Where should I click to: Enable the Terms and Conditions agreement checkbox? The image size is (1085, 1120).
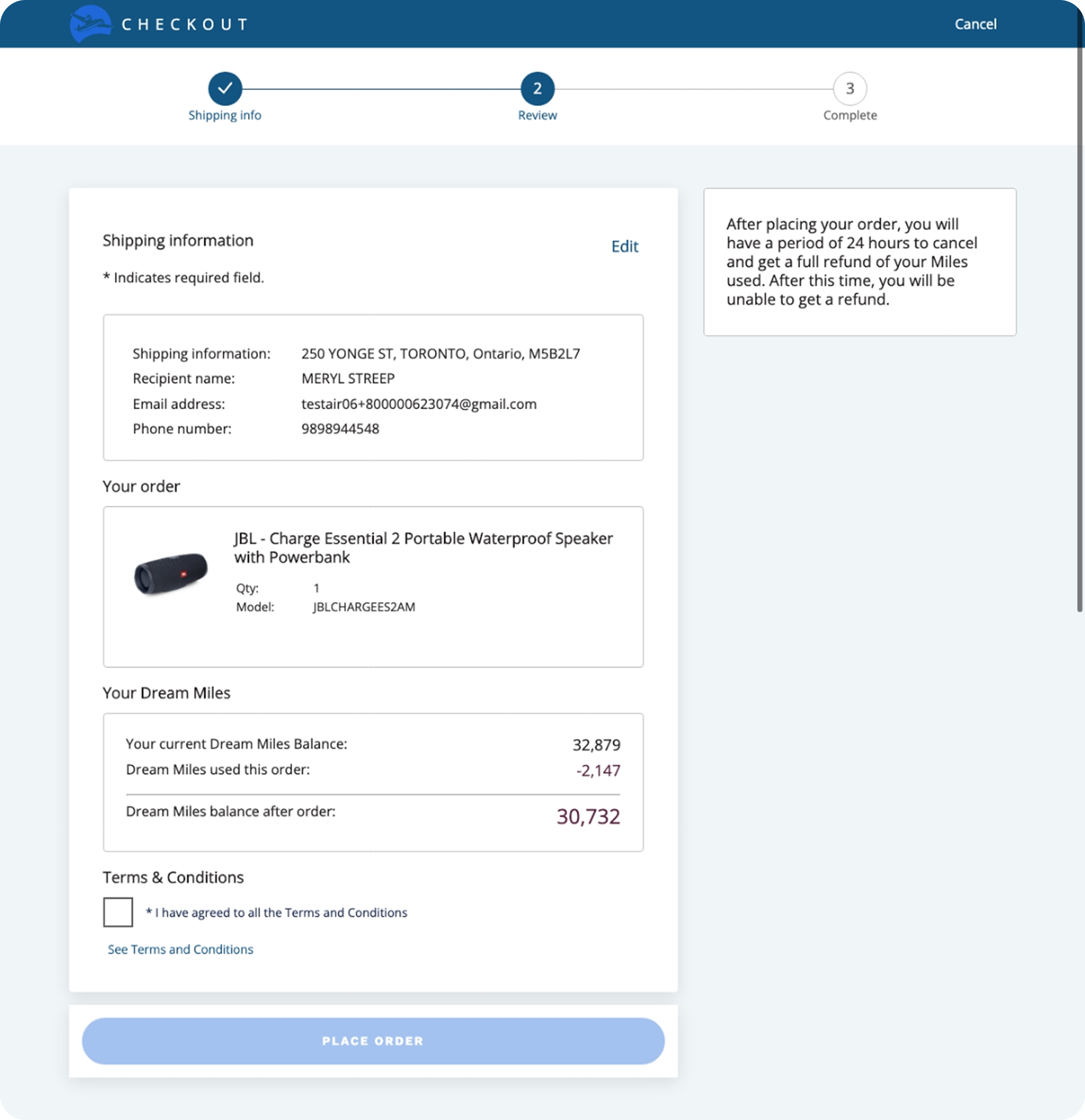tap(118, 912)
